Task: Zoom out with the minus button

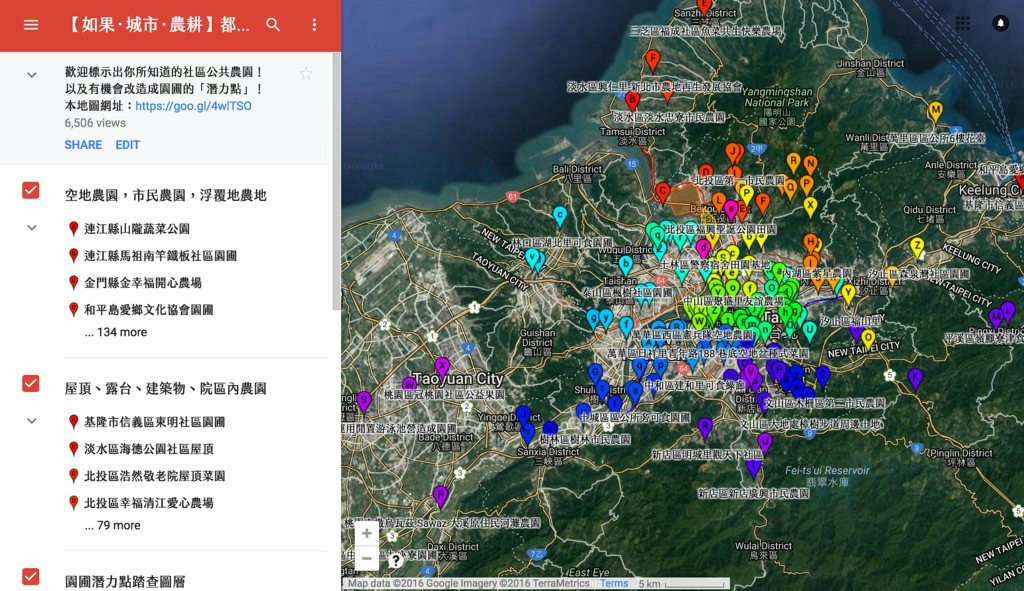Action: [x=366, y=558]
